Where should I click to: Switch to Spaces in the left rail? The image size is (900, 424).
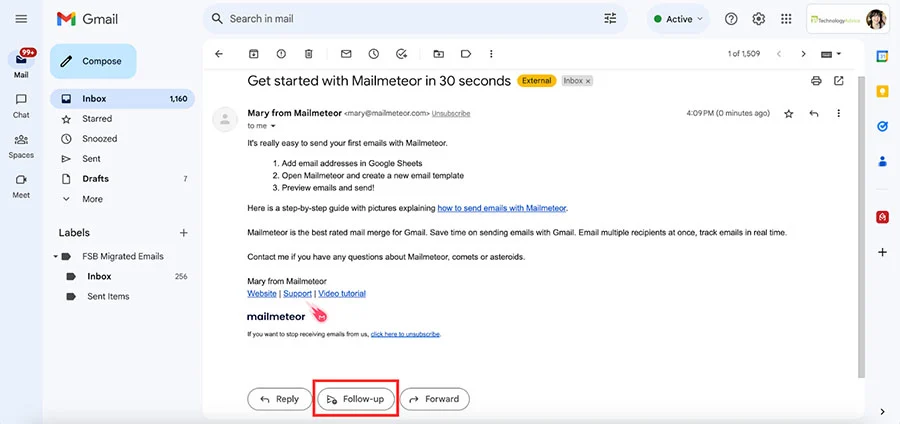tap(21, 146)
